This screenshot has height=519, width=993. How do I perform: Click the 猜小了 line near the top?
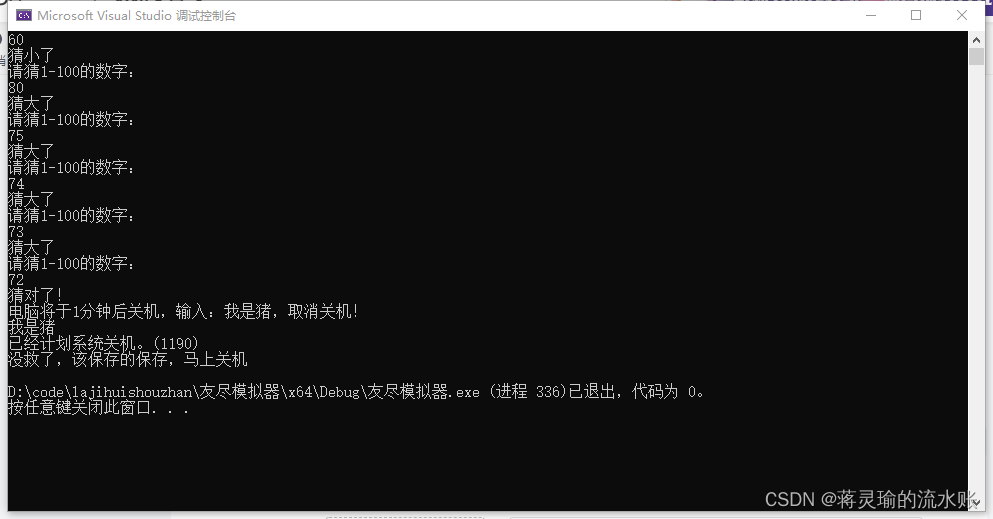31,56
